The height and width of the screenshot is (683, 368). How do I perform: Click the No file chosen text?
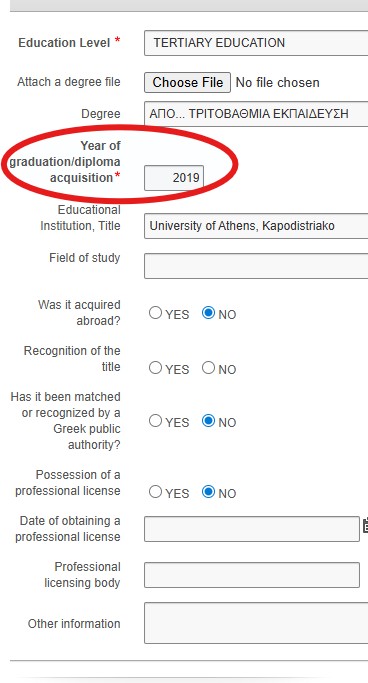tap(277, 83)
